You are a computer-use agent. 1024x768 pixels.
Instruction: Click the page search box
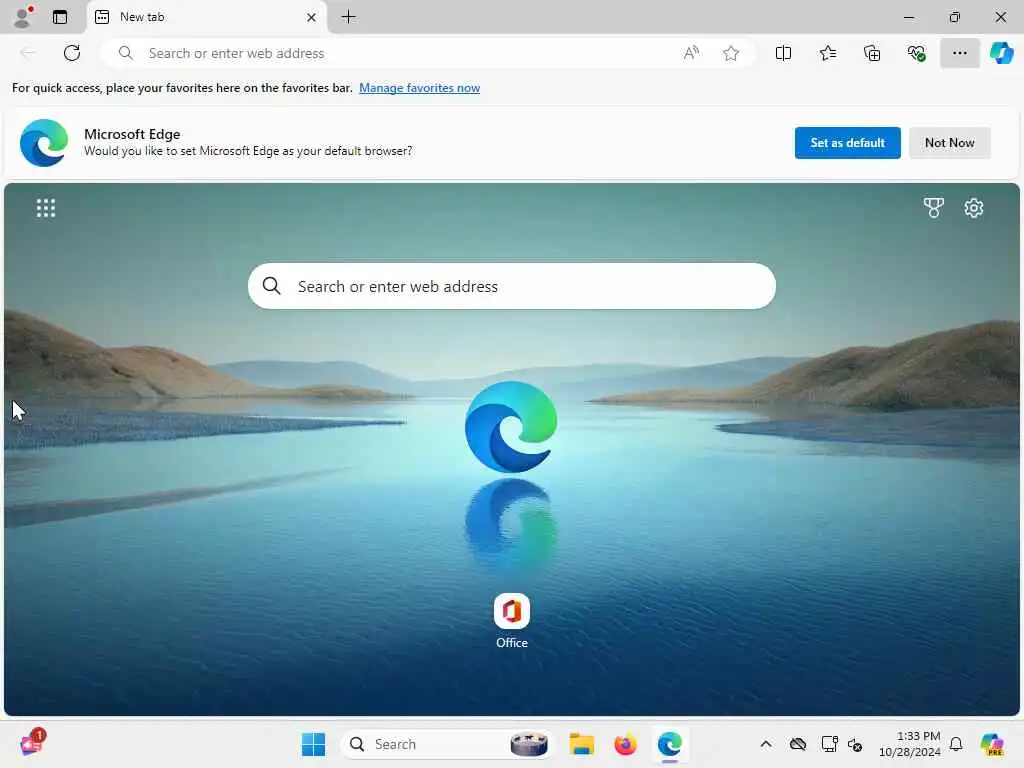point(511,286)
